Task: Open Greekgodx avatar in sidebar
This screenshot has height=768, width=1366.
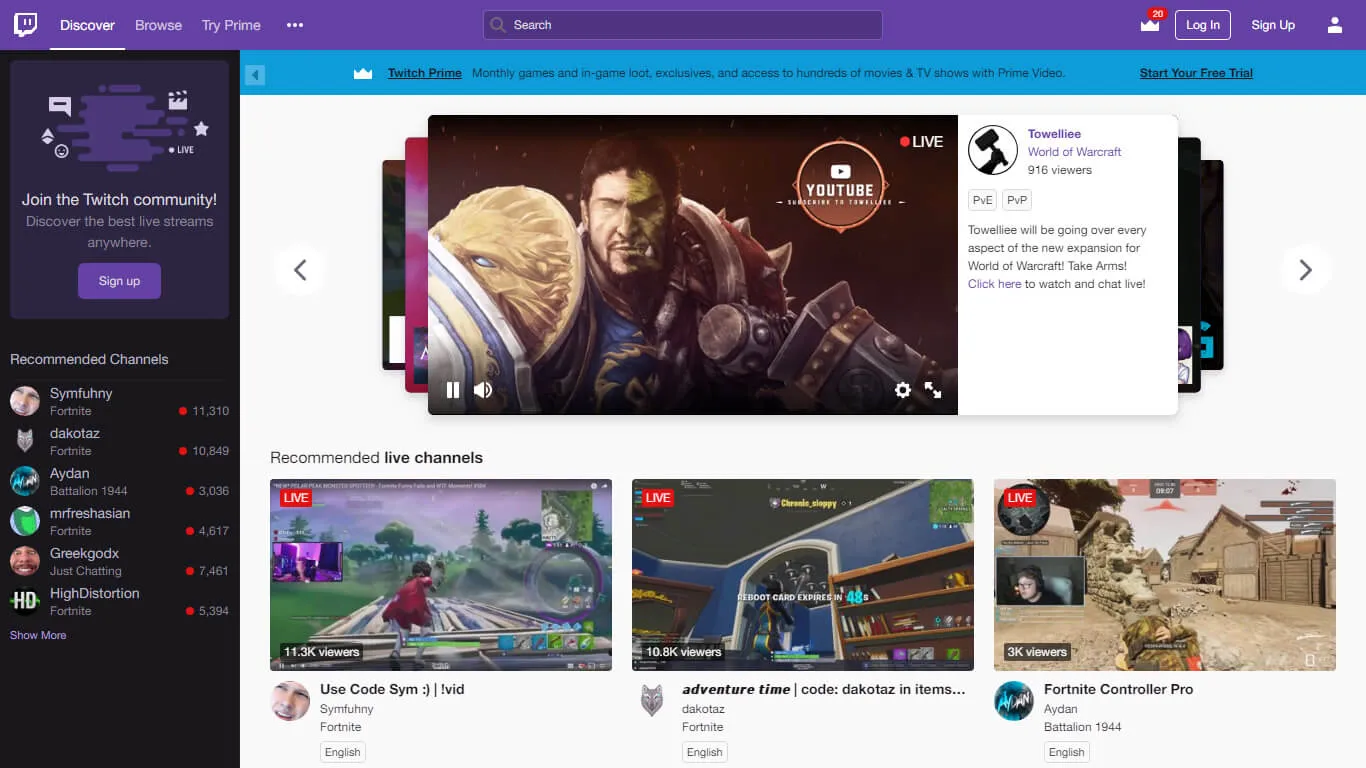Action: [x=25, y=561]
